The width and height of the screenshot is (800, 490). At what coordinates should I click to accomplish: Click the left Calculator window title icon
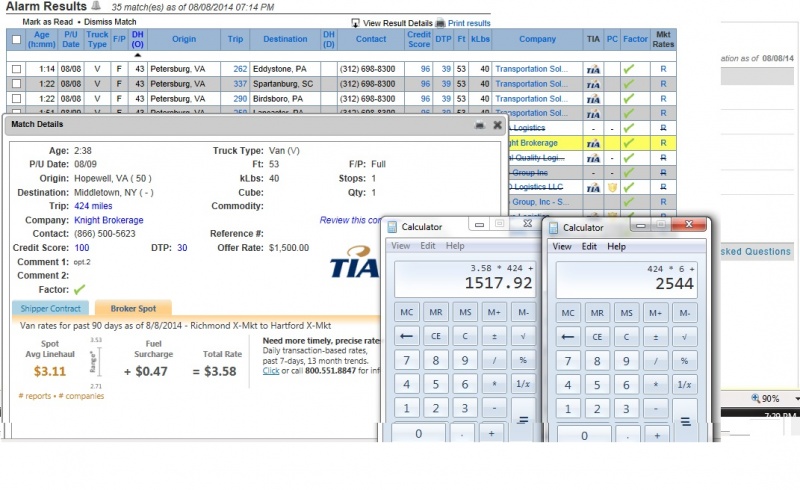click(x=392, y=227)
